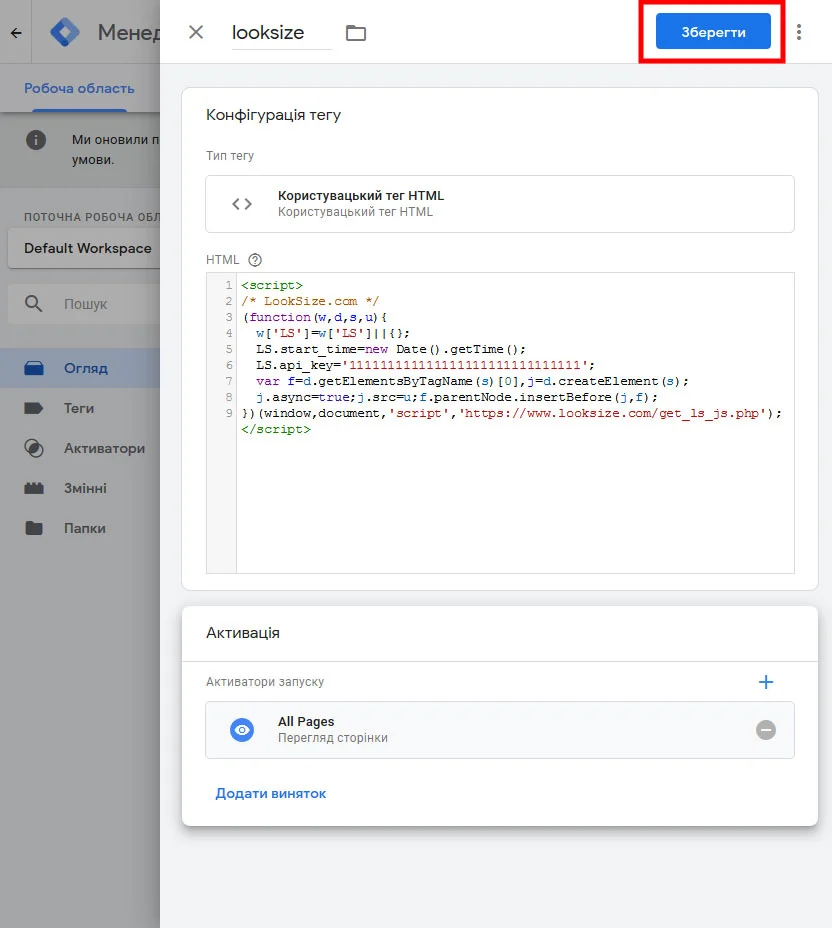This screenshot has width=832, height=928.
Task: Click the back arrow in Tag Manager
Action: coord(16,33)
